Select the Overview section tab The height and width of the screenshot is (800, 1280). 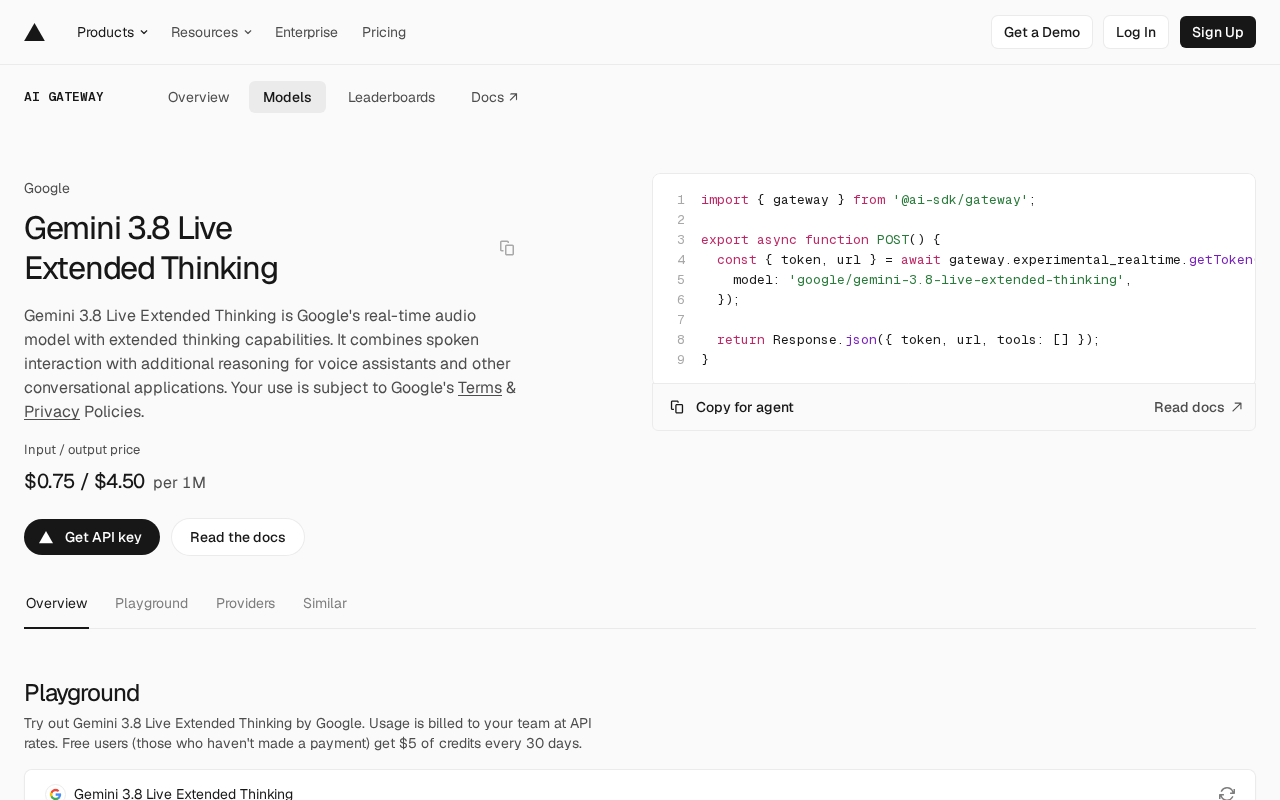[56, 603]
